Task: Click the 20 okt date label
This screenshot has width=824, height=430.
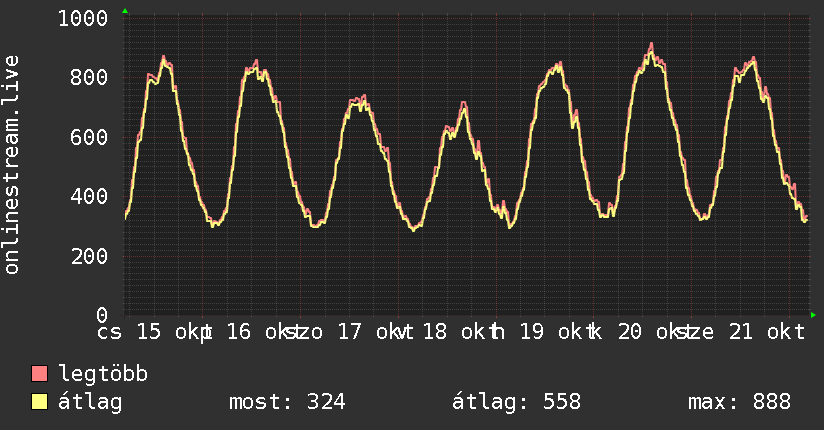Action: click(655, 332)
